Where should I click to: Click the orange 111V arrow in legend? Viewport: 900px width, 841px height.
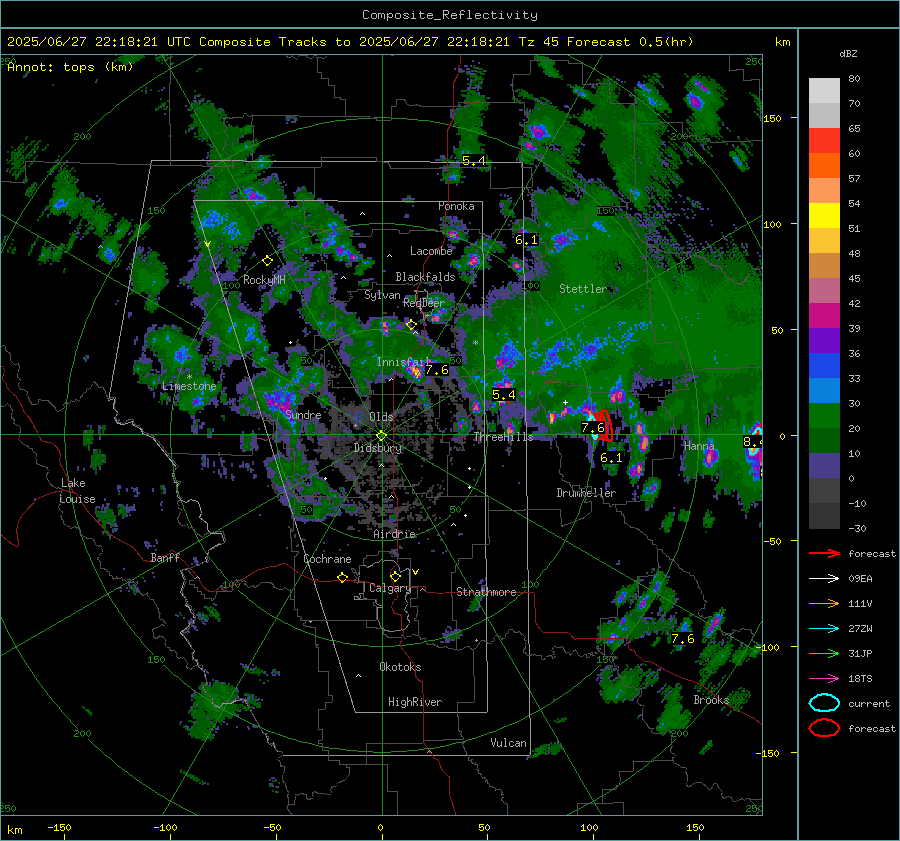click(x=824, y=603)
